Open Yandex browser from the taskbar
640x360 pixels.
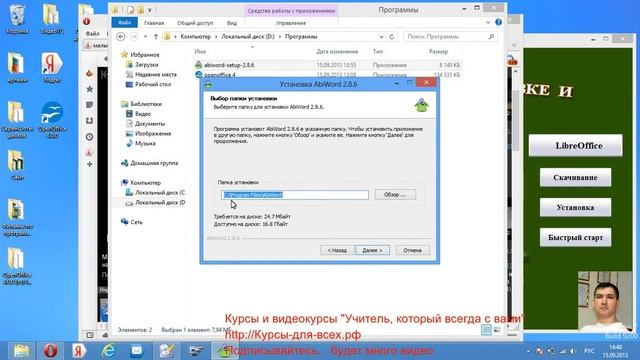pyautogui.click(x=79, y=351)
